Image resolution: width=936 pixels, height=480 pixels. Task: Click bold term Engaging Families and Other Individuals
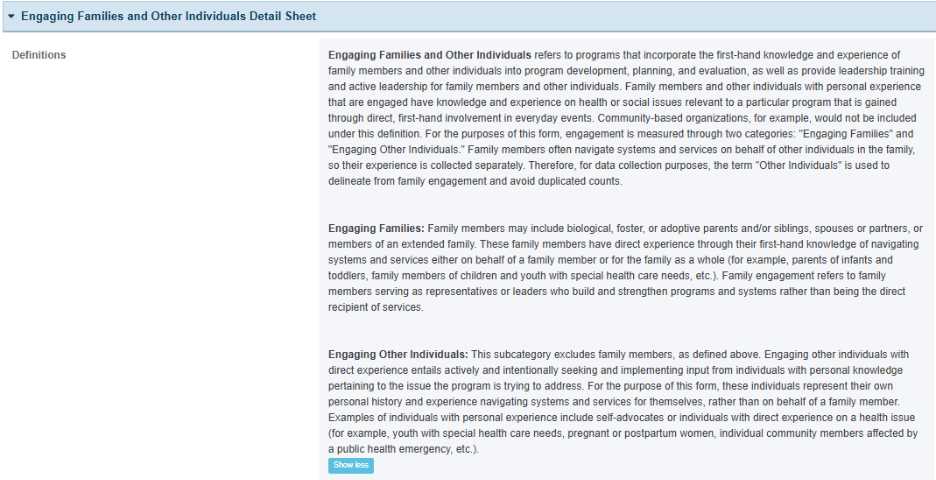click(x=430, y=55)
